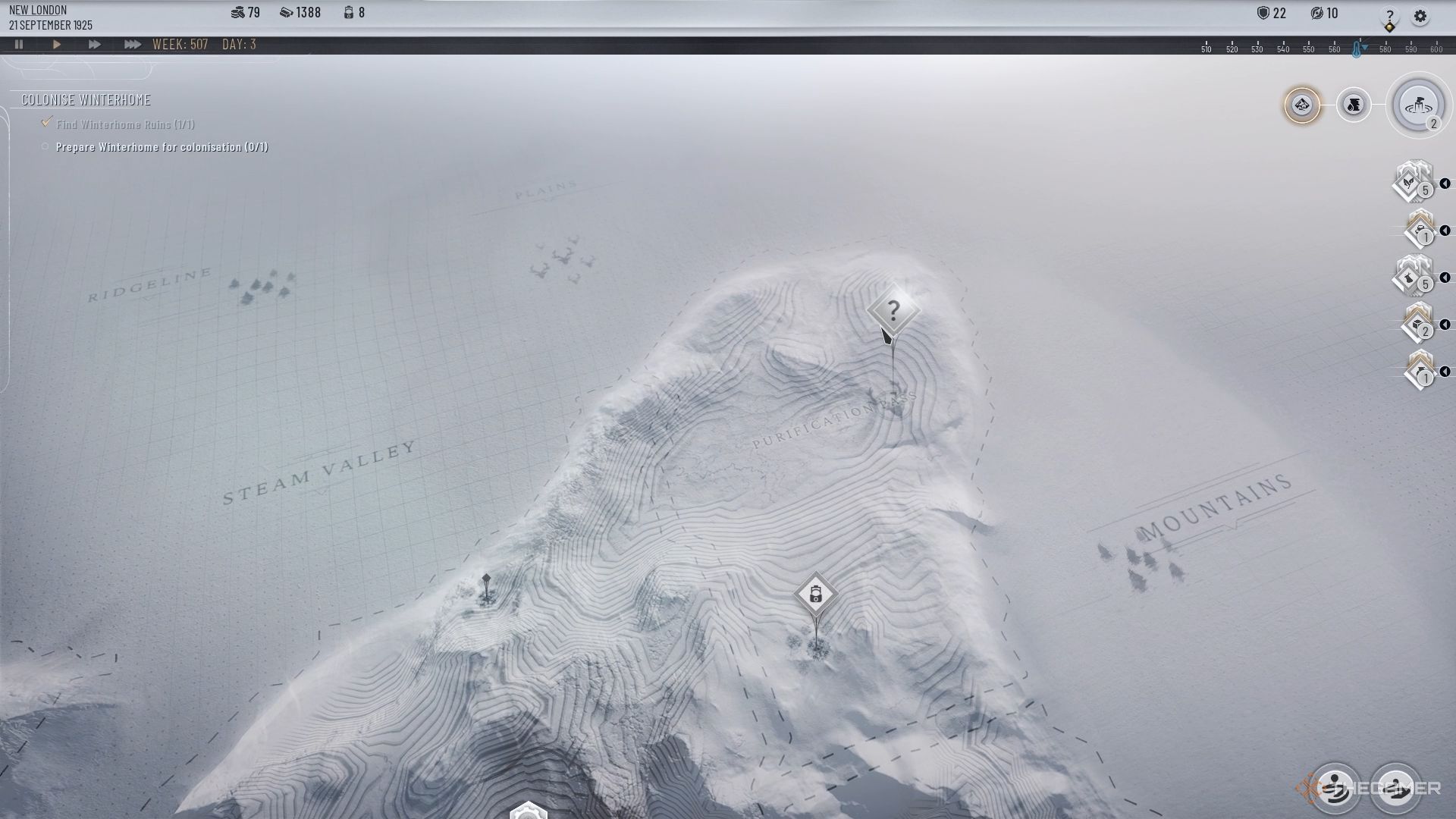This screenshot has width=1456, height=819.
Task: Expand arrow beside the flask stack
Action: click(1445, 278)
